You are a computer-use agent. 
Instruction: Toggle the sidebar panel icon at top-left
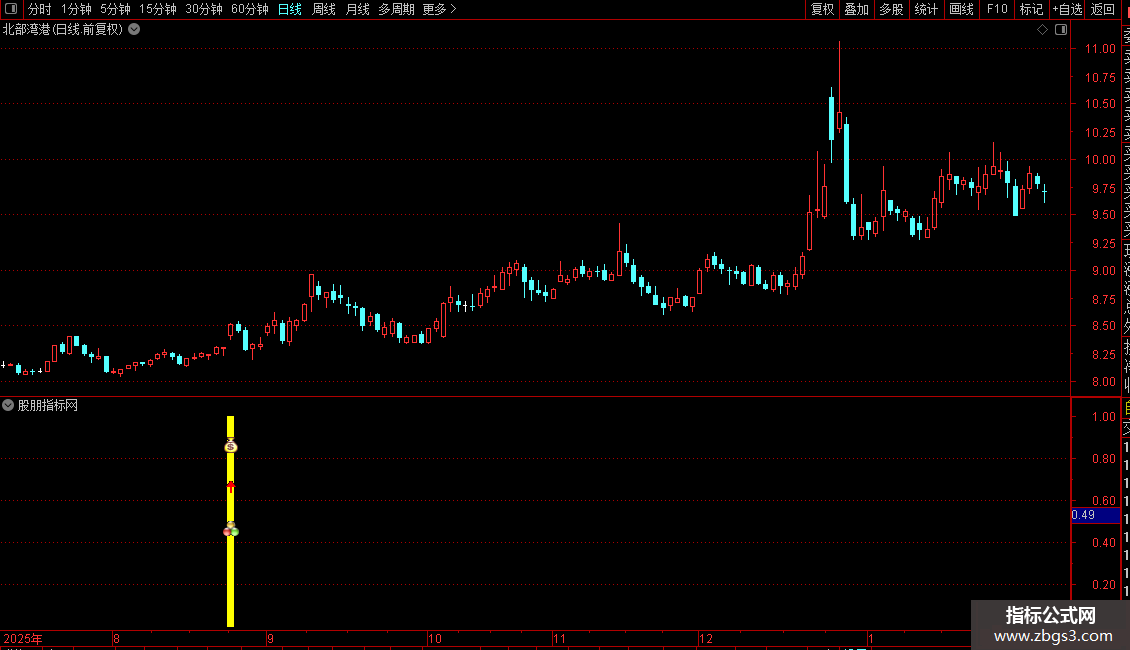(11, 9)
